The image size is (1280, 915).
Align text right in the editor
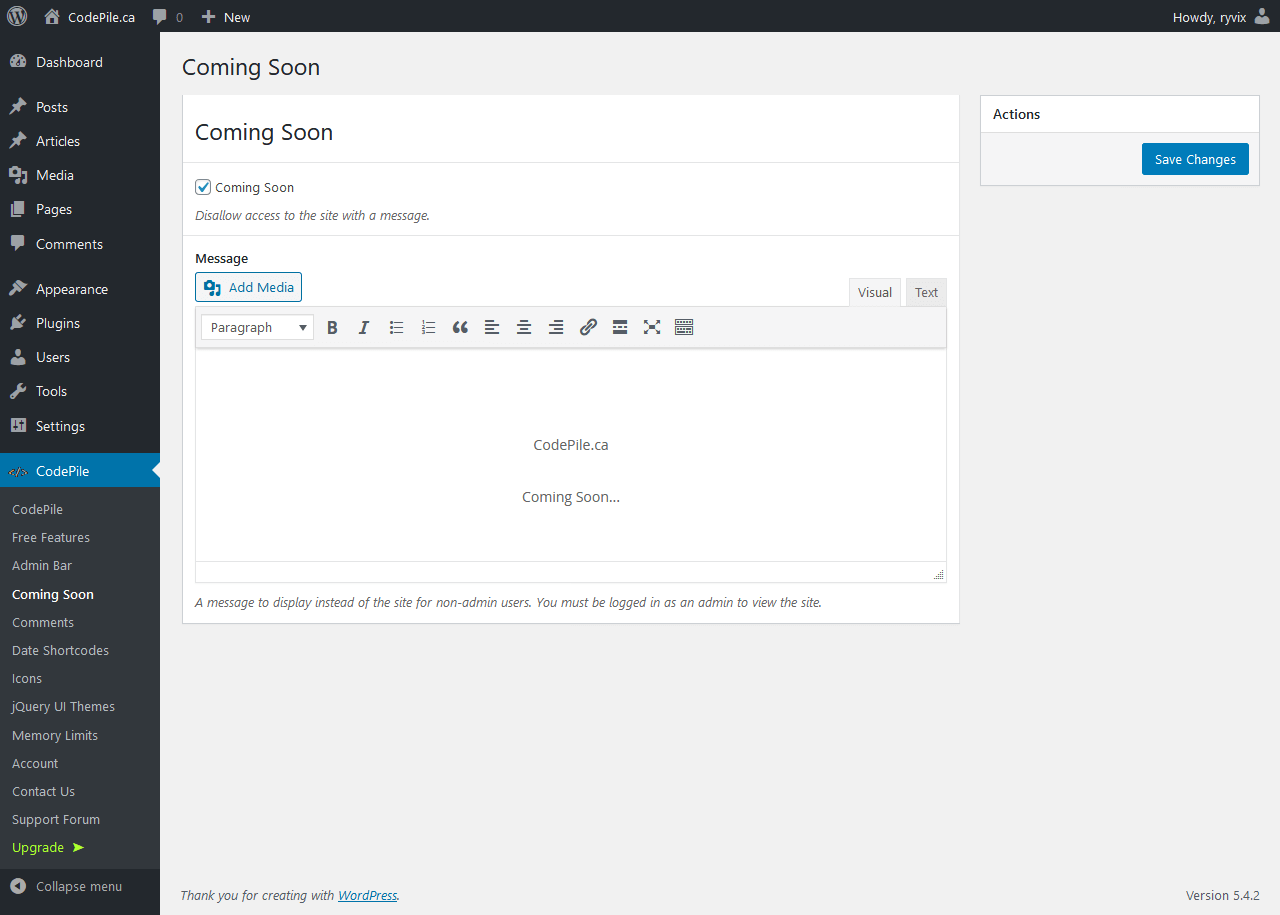[556, 327]
